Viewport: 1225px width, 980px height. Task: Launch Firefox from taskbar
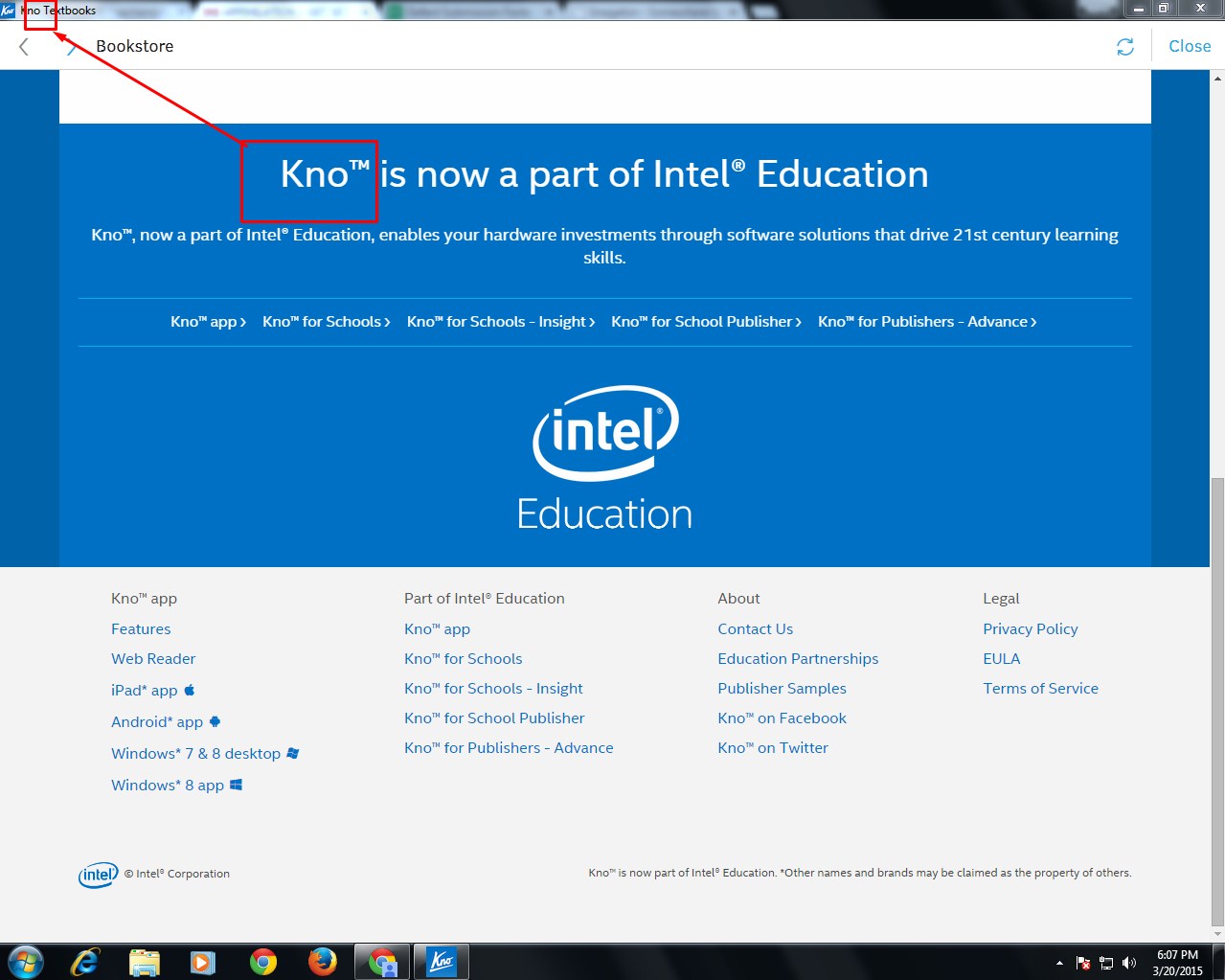[x=323, y=962]
